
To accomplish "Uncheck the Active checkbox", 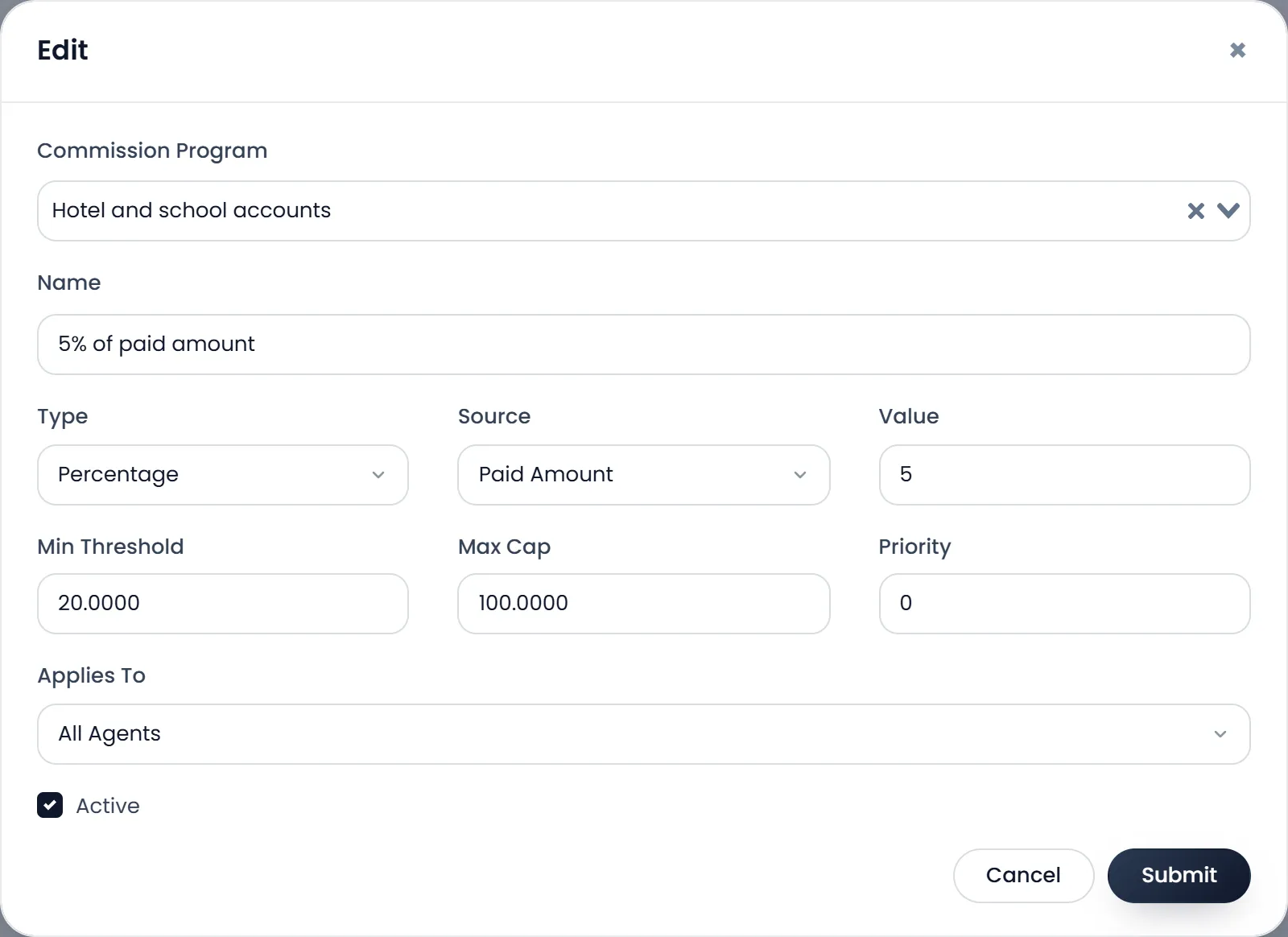I will [x=50, y=805].
